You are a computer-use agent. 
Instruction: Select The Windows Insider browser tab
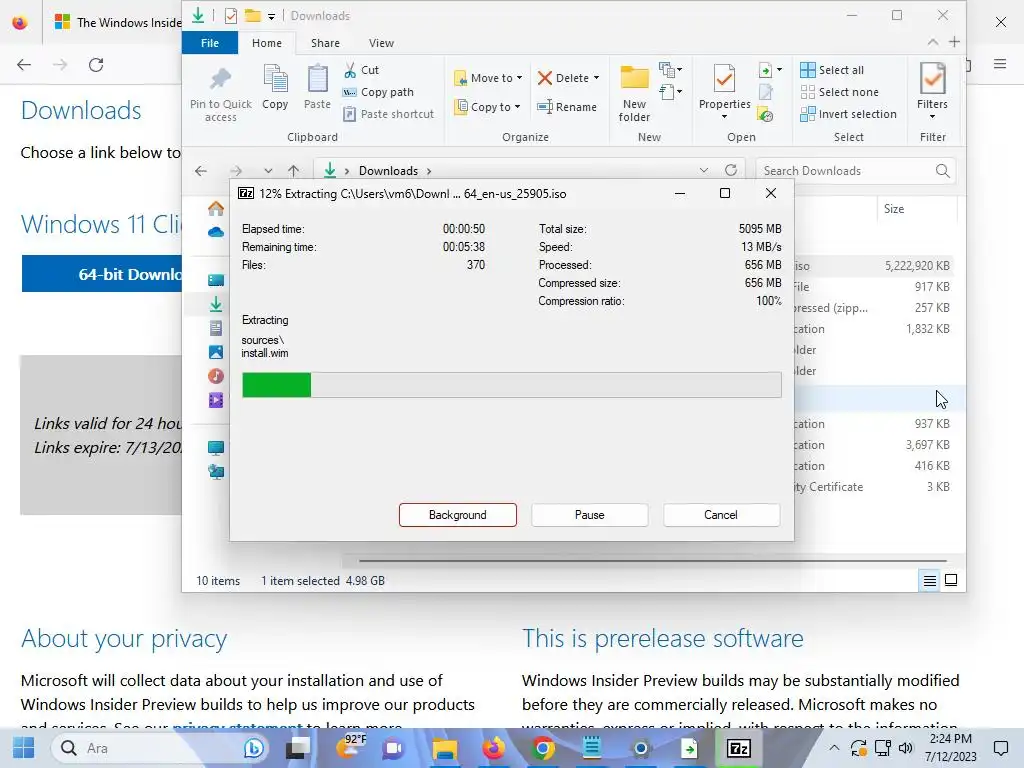pos(116,22)
